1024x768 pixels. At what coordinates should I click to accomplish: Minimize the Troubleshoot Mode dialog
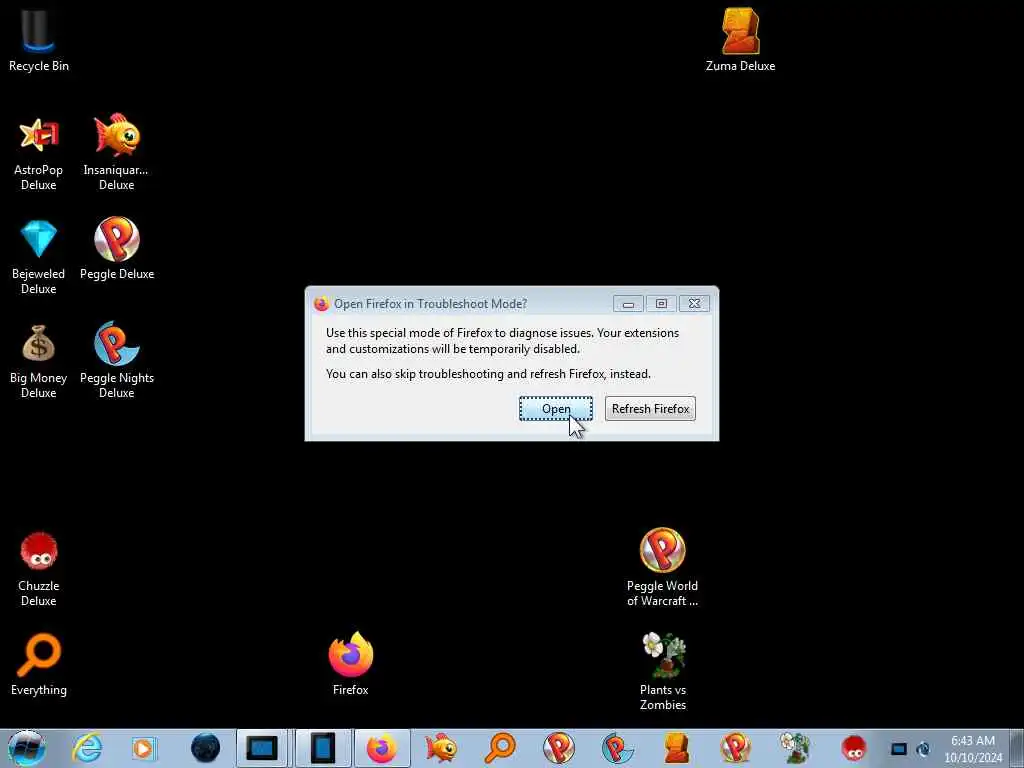(x=628, y=304)
